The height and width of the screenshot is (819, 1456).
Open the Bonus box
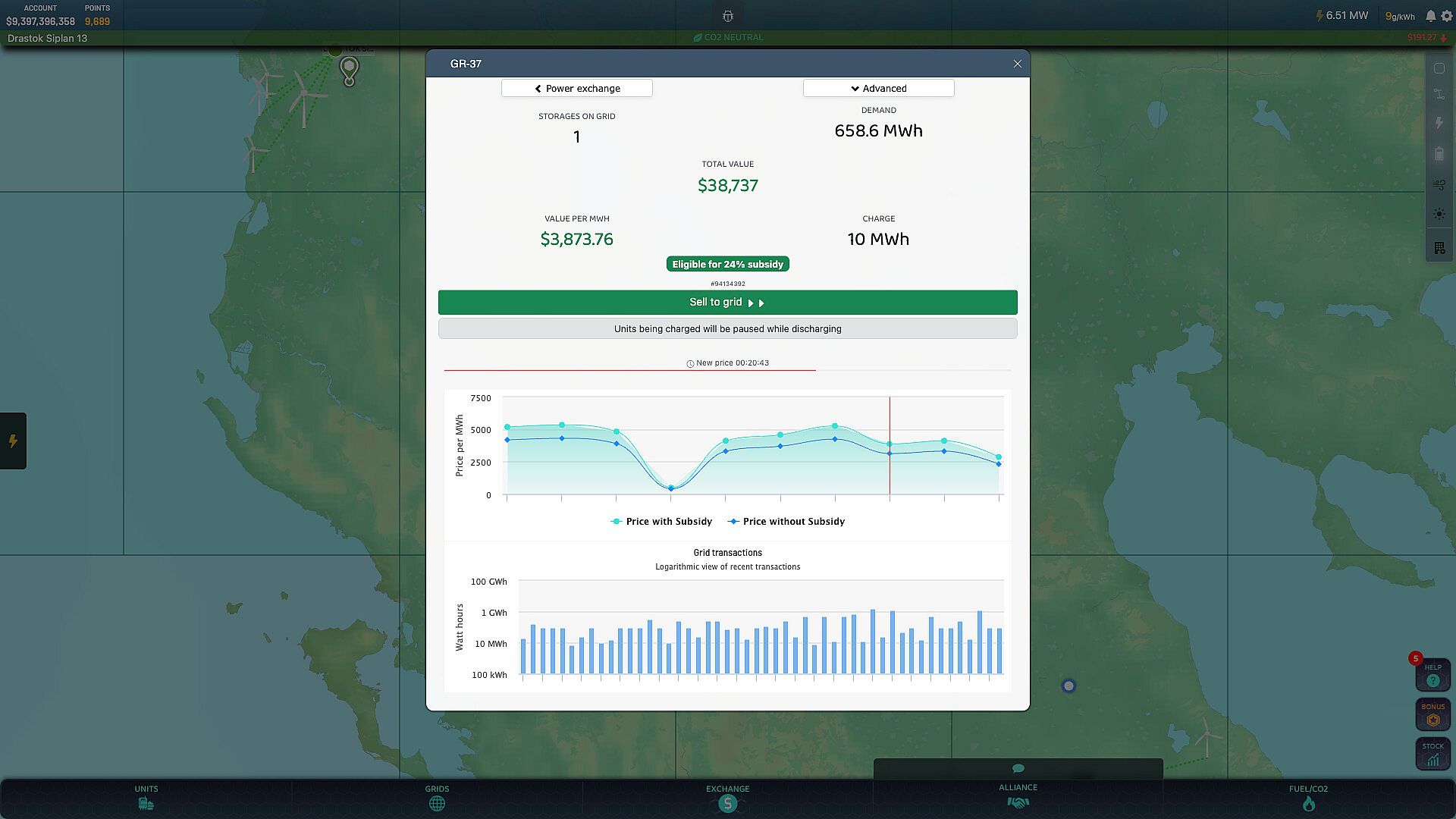[x=1432, y=714]
